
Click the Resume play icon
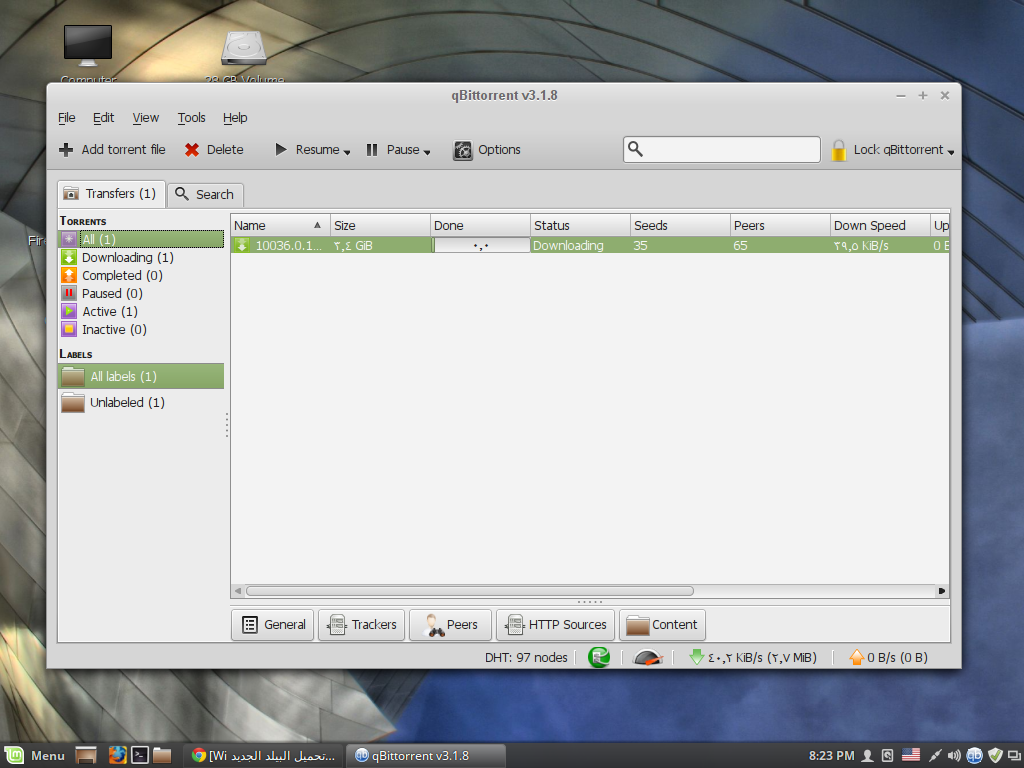[x=281, y=150]
